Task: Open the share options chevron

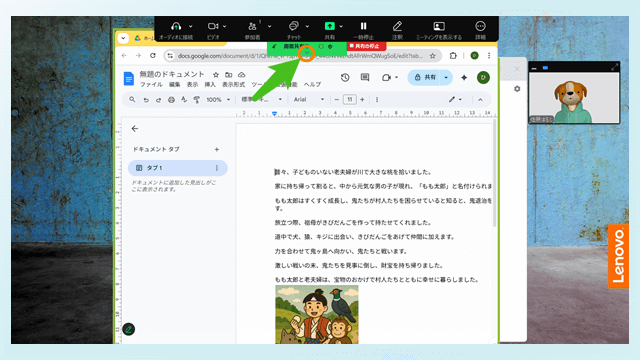Action: pyautogui.click(x=341, y=27)
